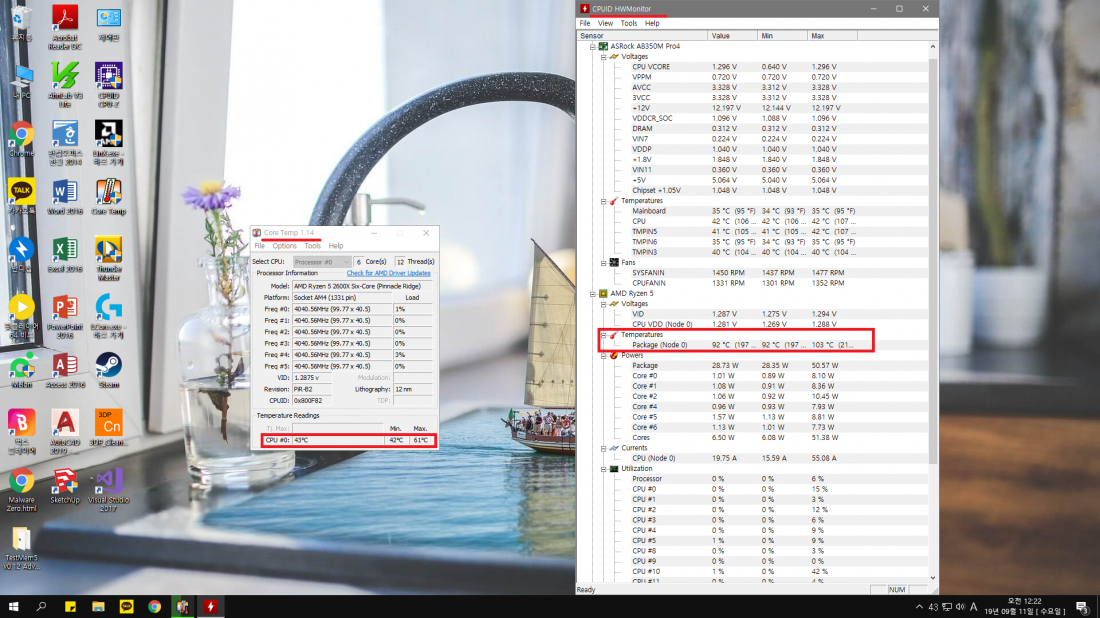Click the Value column header in HWMonitor
Screen dimensions: 1100x618
click(x=732, y=35)
